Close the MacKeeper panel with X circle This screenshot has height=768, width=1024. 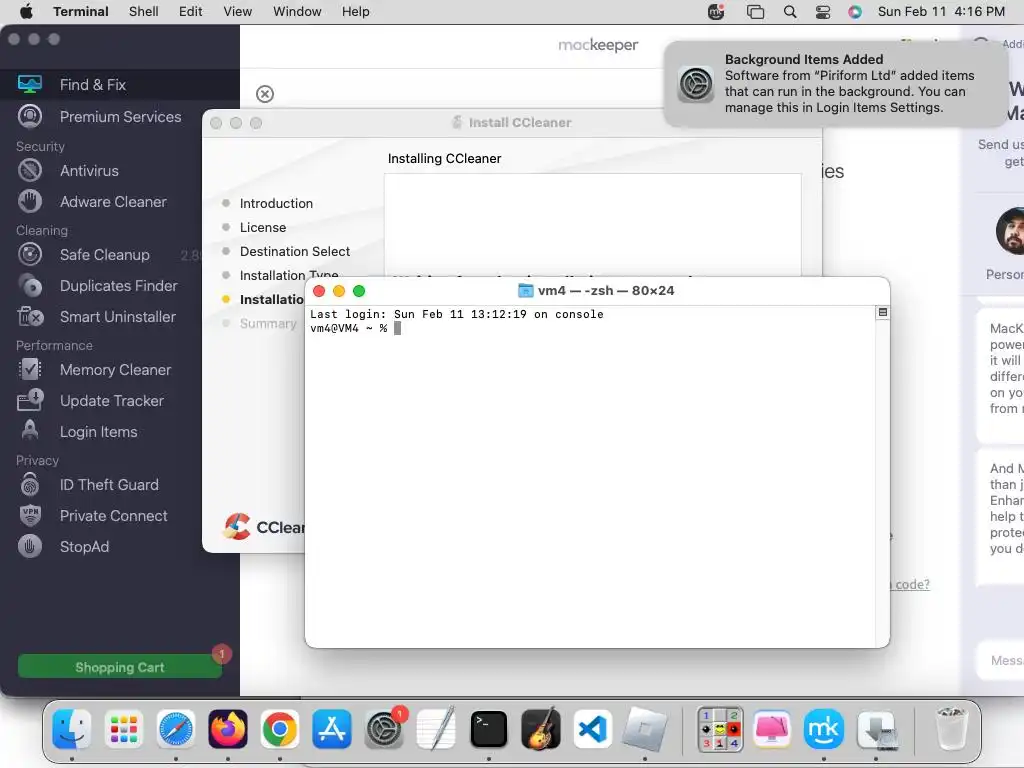click(264, 94)
